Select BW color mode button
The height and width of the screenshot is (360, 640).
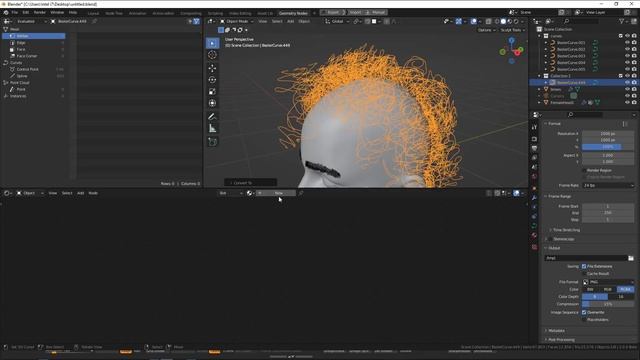pyautogui.click(x=590, y=289)
